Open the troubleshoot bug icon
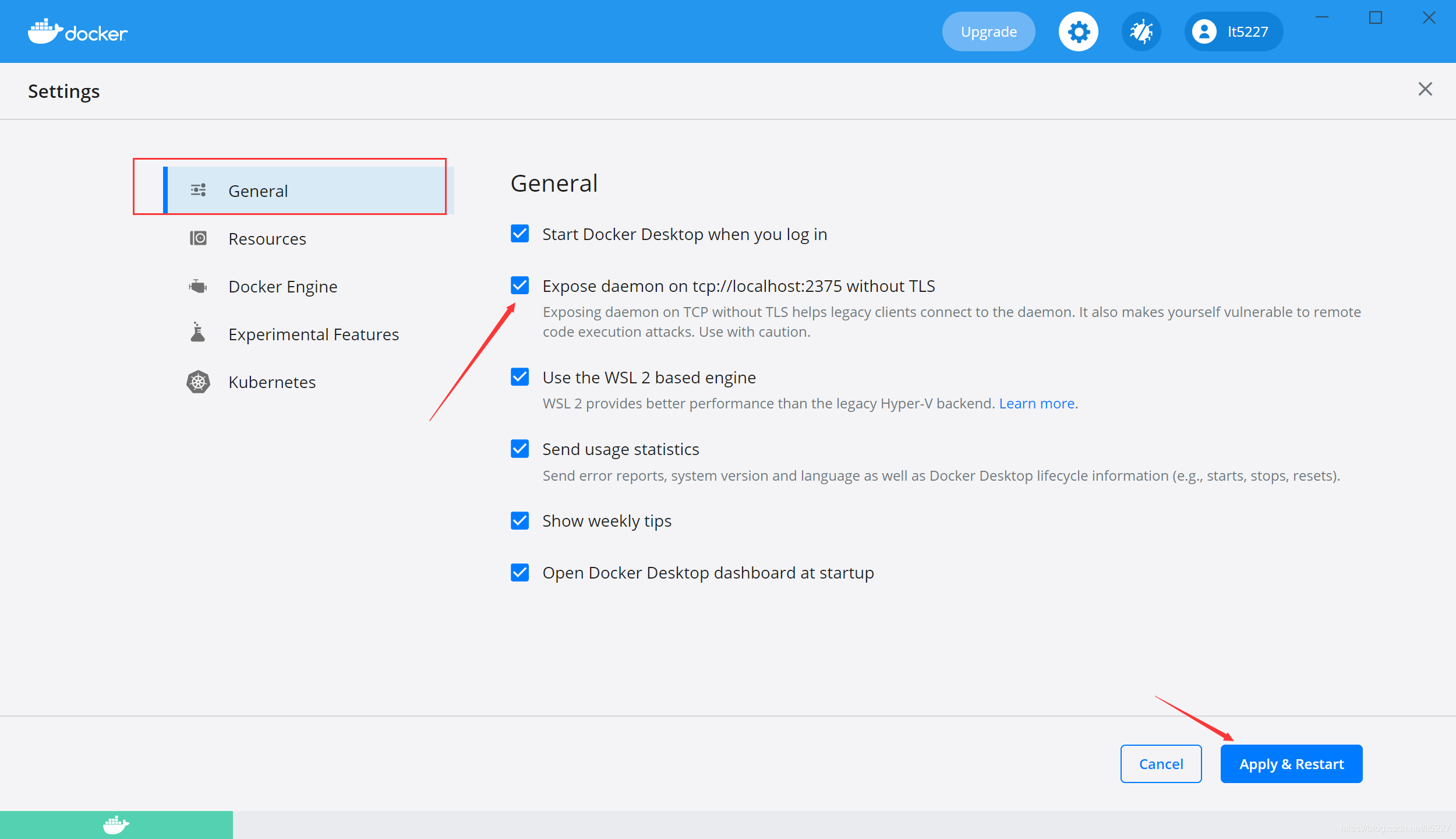This screenshot has height=839, width=1456. 1141,31
